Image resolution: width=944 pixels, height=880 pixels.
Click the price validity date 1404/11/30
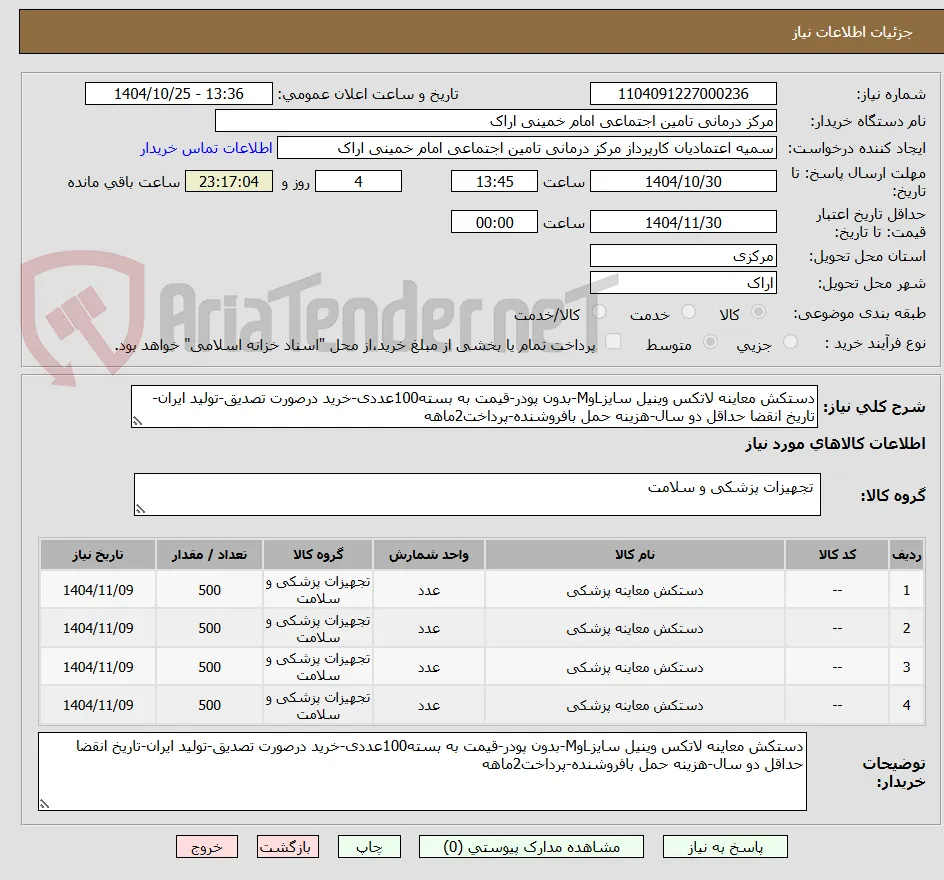[683, 222]
